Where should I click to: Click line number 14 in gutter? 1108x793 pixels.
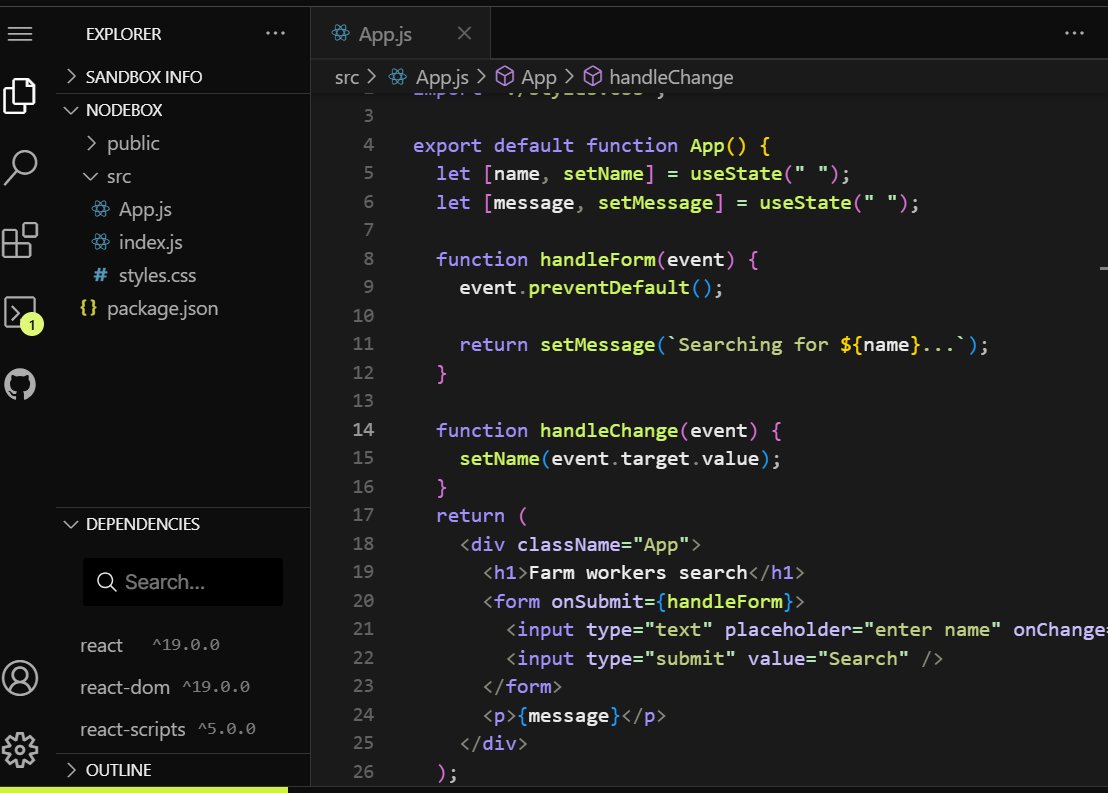363,430
